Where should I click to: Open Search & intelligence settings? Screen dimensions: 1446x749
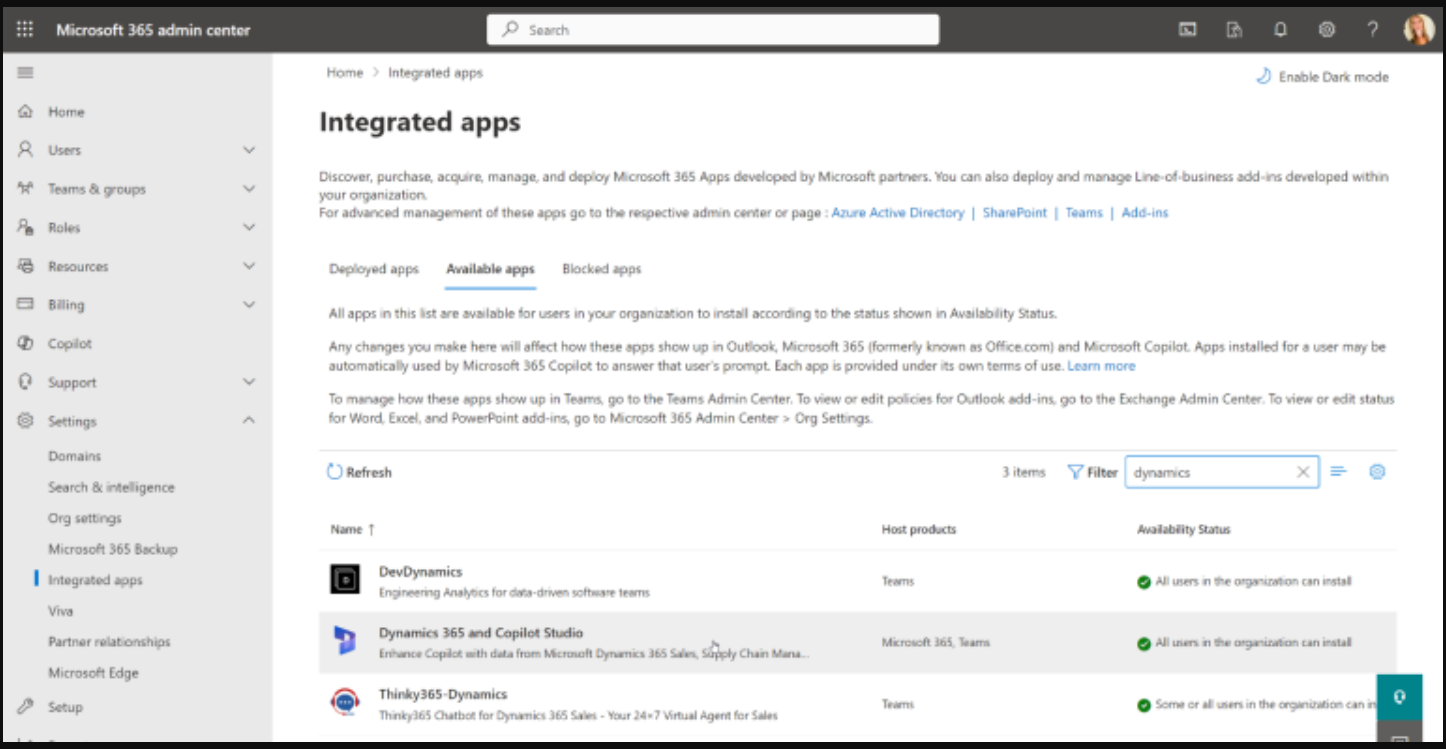pyautogui.click(x=111, y=487)
